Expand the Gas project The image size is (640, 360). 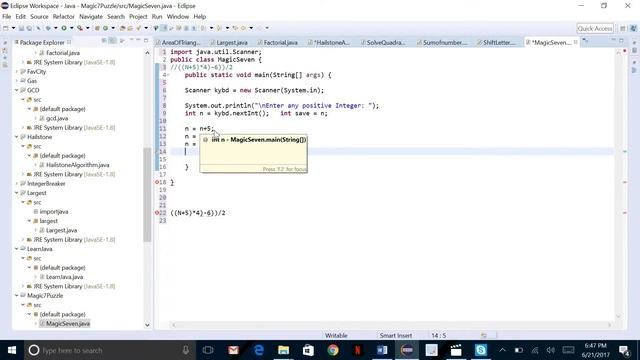tap(17, 81)
